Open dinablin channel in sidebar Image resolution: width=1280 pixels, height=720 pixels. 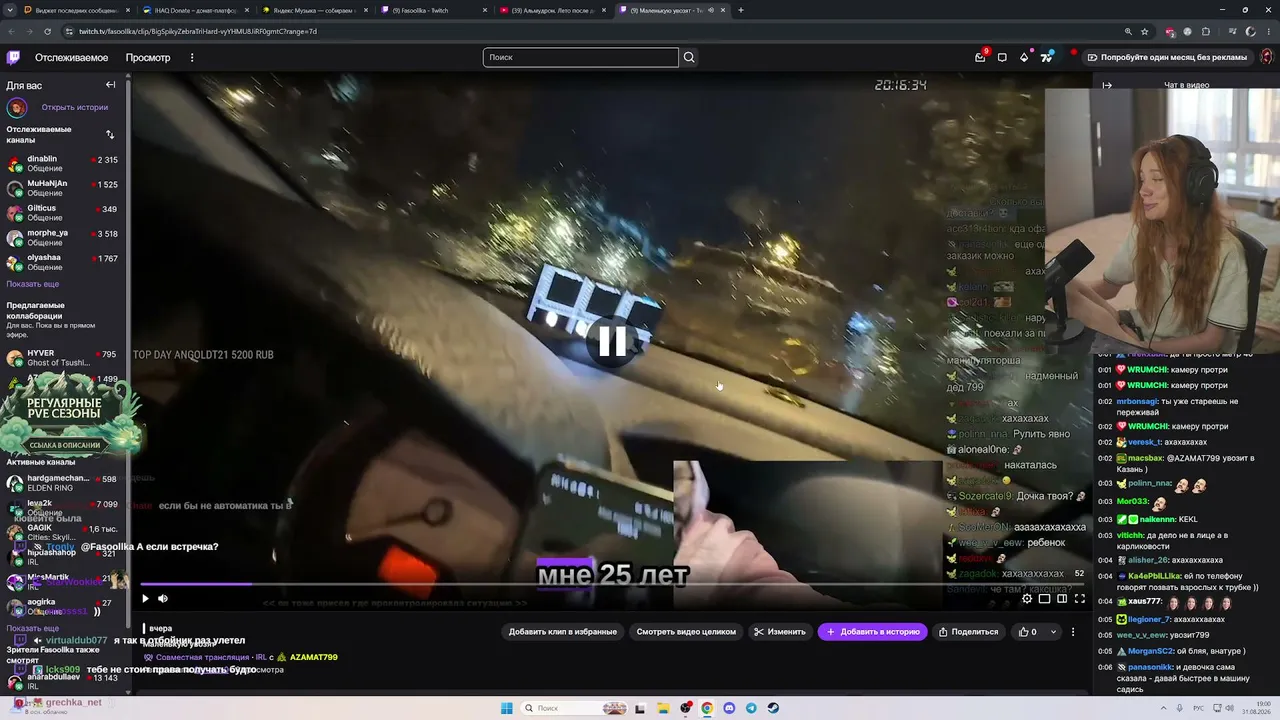[63, 163]
